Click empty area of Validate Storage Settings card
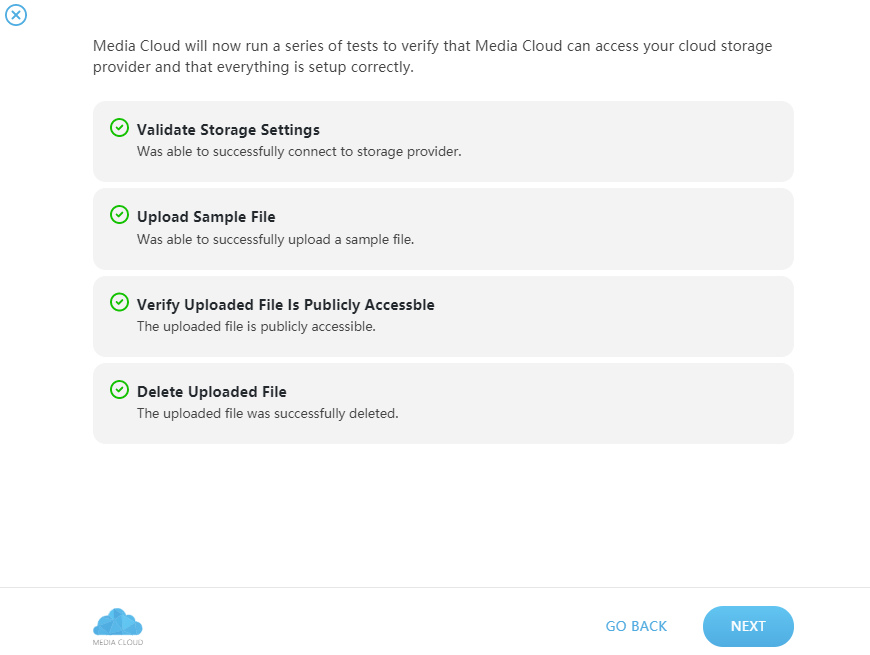The width and height of the screenshot is (870, 655). point(610,141)
